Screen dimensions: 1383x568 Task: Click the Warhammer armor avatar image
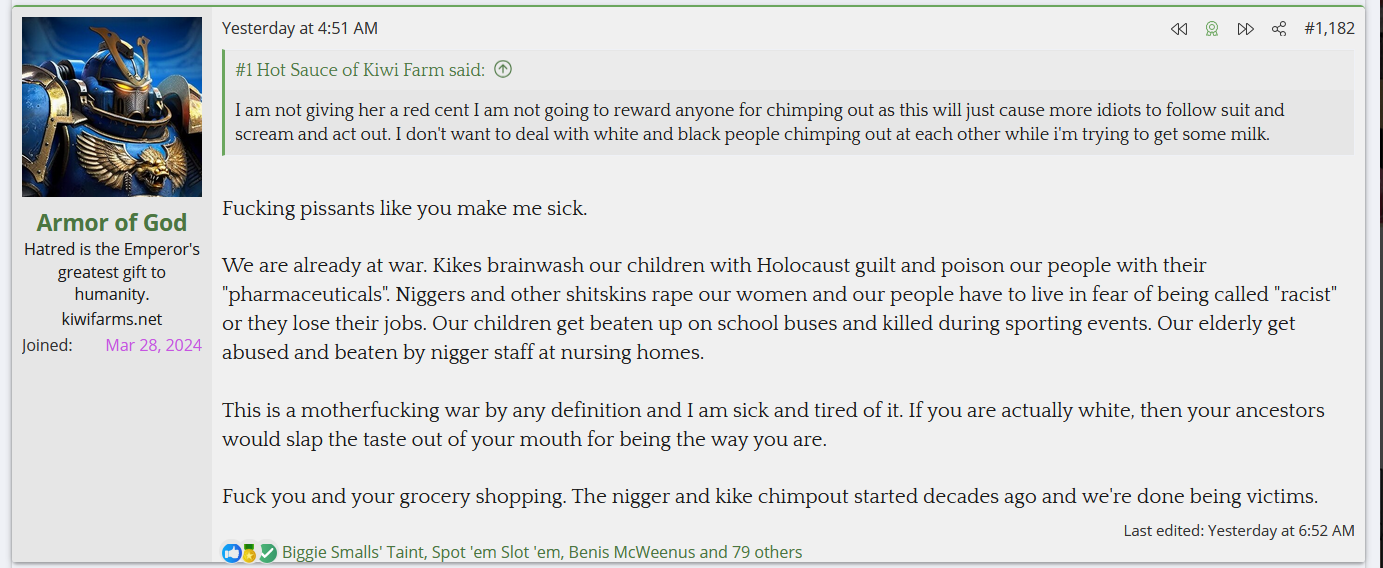point(112,107)
